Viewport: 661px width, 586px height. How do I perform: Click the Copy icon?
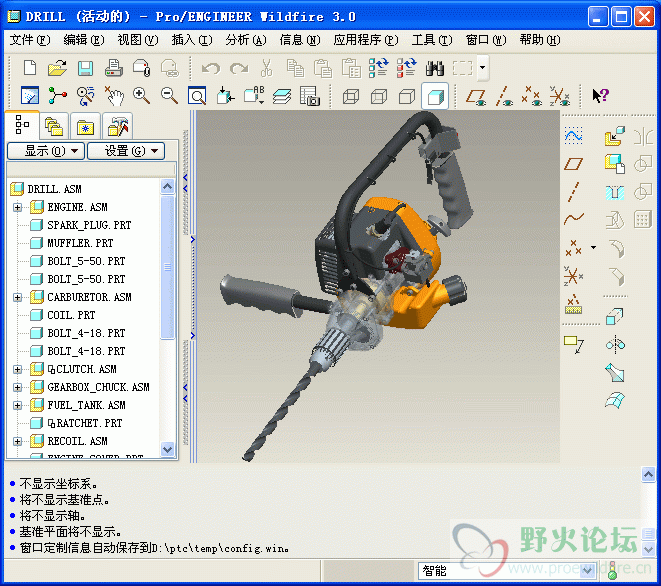(295, 68)
